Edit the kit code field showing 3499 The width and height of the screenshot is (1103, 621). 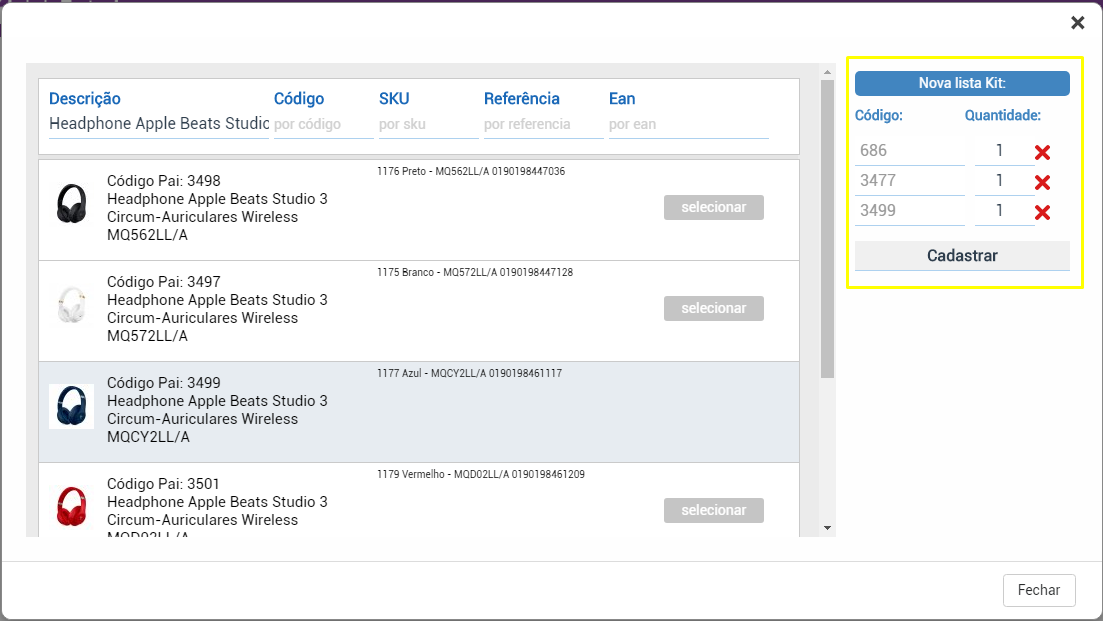pyautogui.click(x=910, y=211)
